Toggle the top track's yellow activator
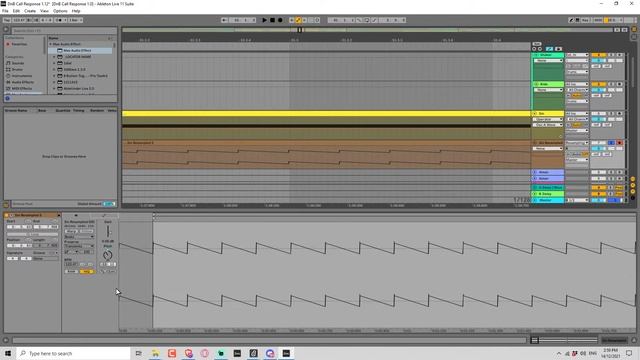This screenshot has height=360, width=640. point(598,55)
